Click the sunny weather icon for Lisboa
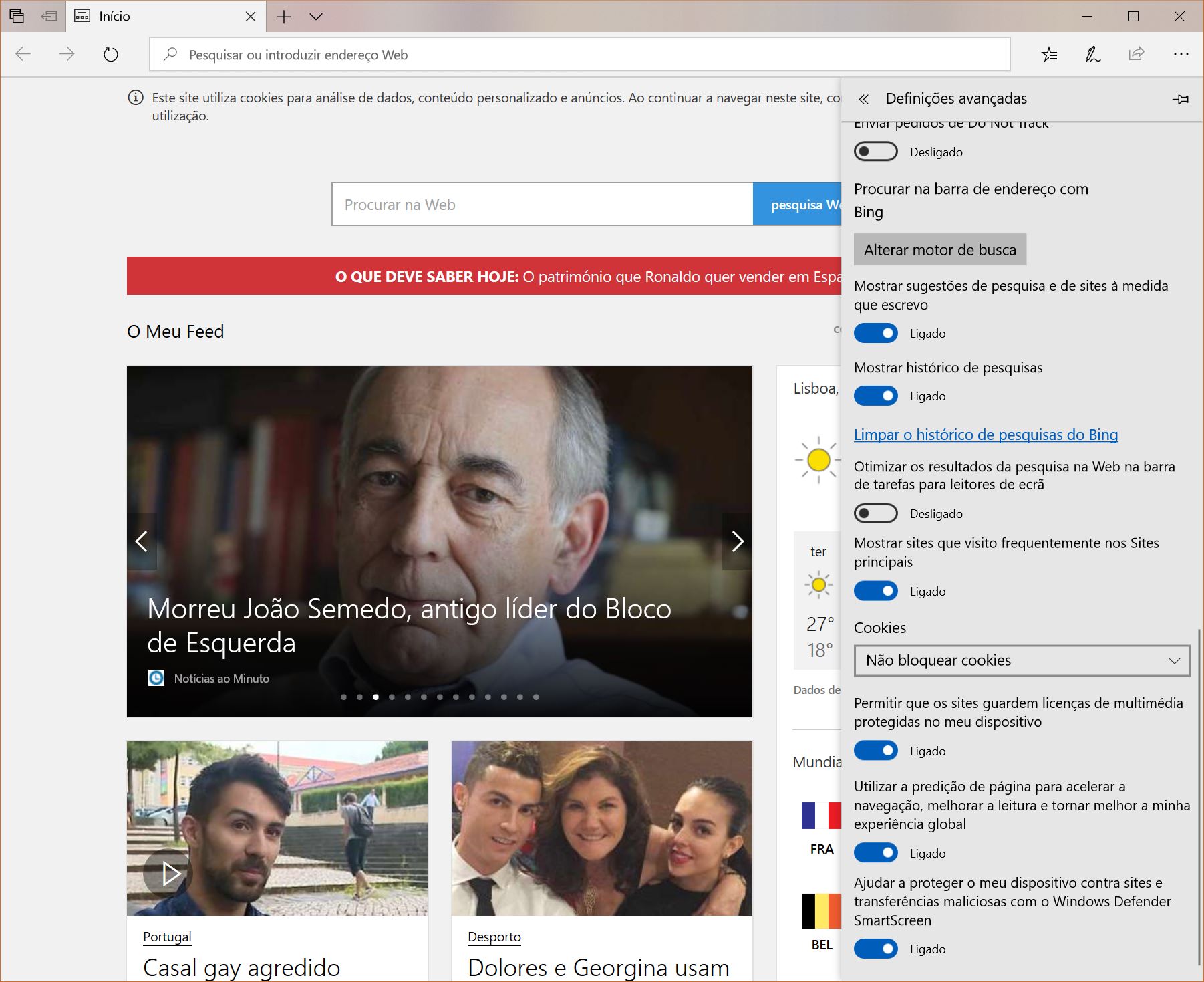The image size is (1204, 982). pos(818,460)
